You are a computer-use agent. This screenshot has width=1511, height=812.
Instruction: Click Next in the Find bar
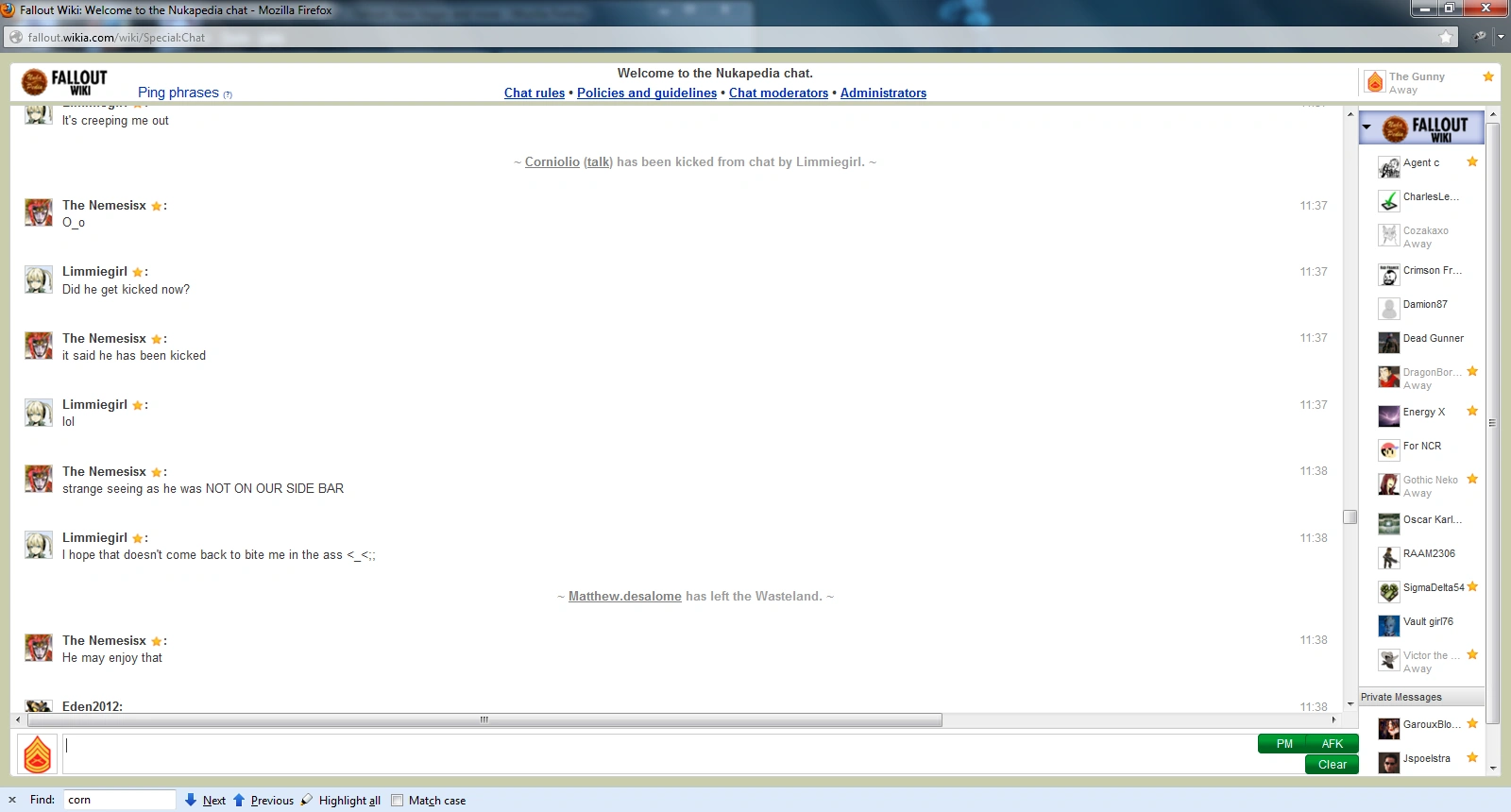(214, 801)
